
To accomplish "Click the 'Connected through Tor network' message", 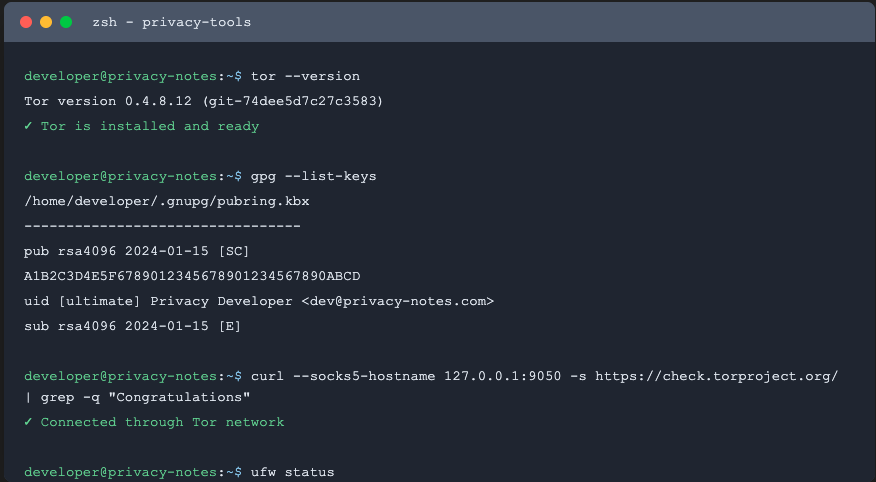I will coord(154,422).
